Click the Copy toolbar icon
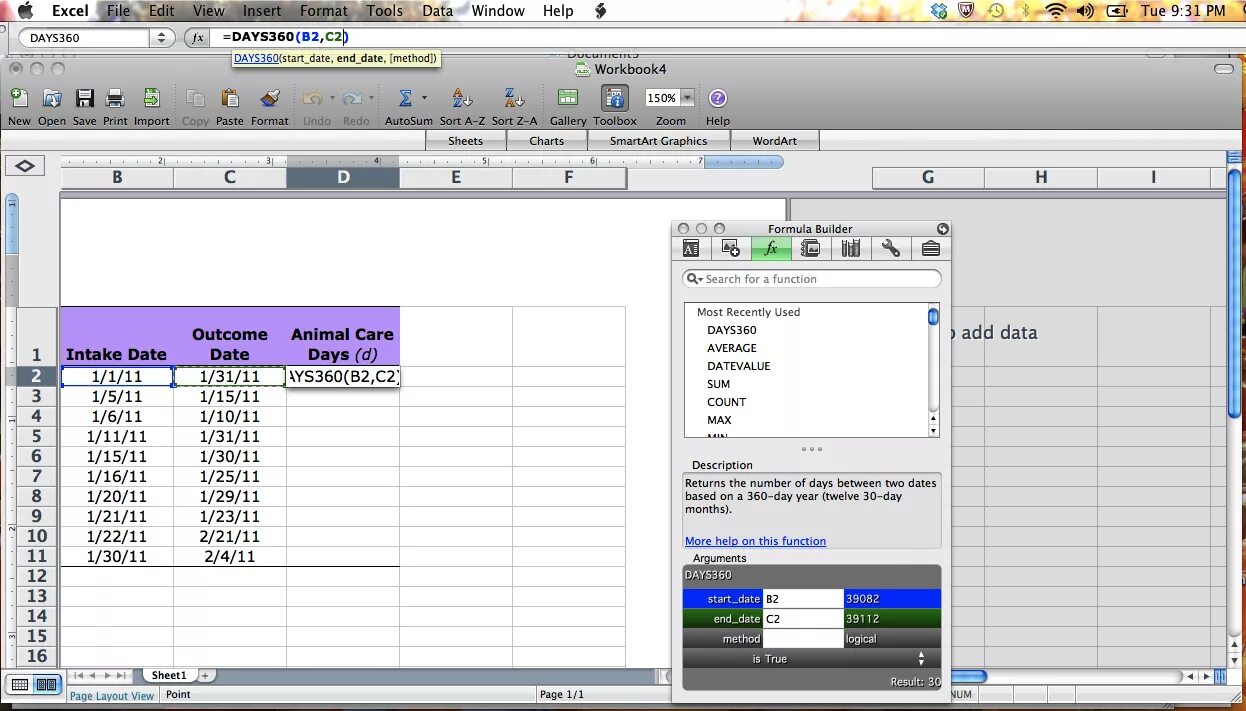The height and width of the screenshot is (711, 1246). [x=196, y=98]
